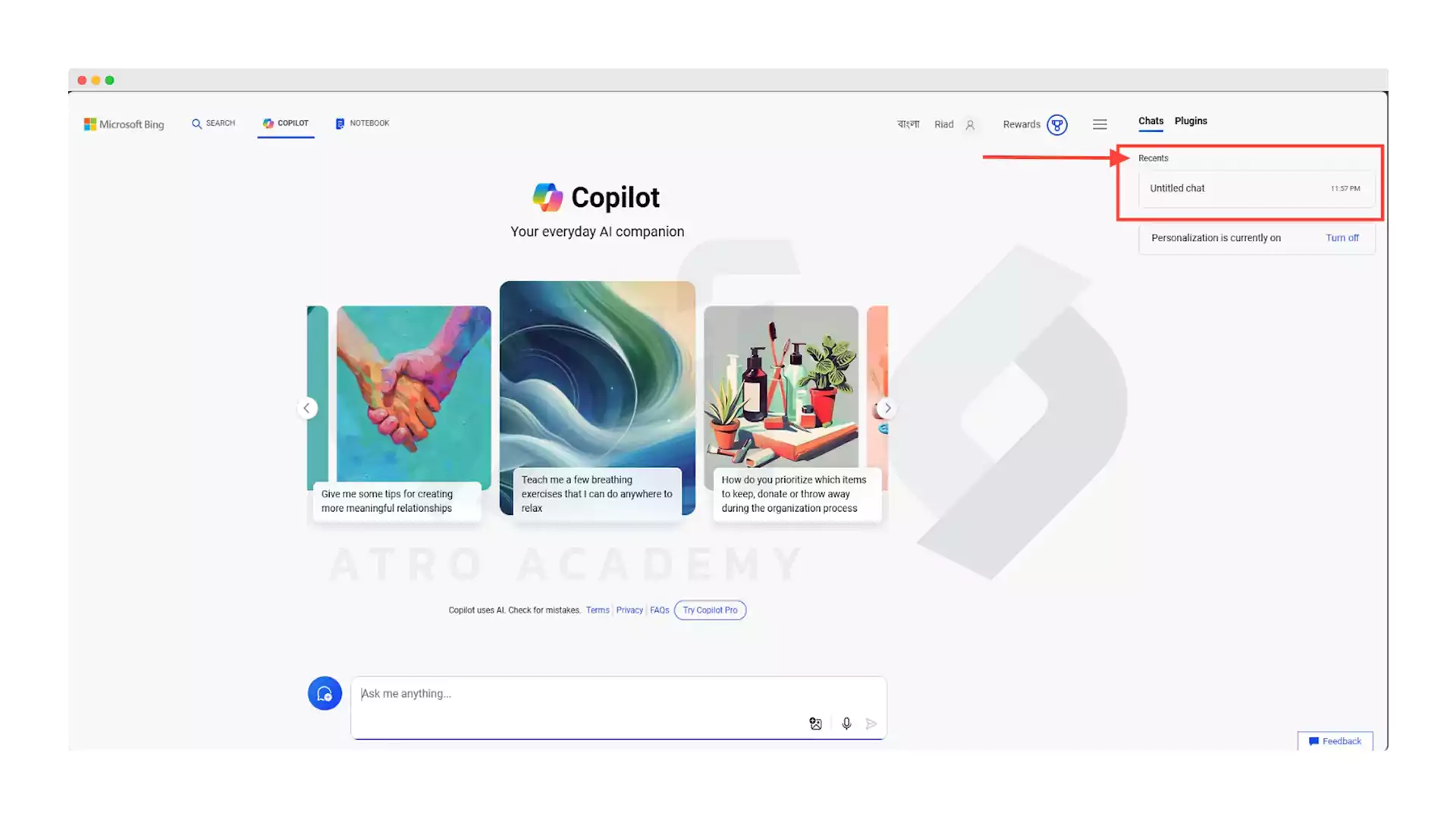Viewport: 1456px width, 819px height.
Task: Click the send message arrow icon
Action: (871, 723)
